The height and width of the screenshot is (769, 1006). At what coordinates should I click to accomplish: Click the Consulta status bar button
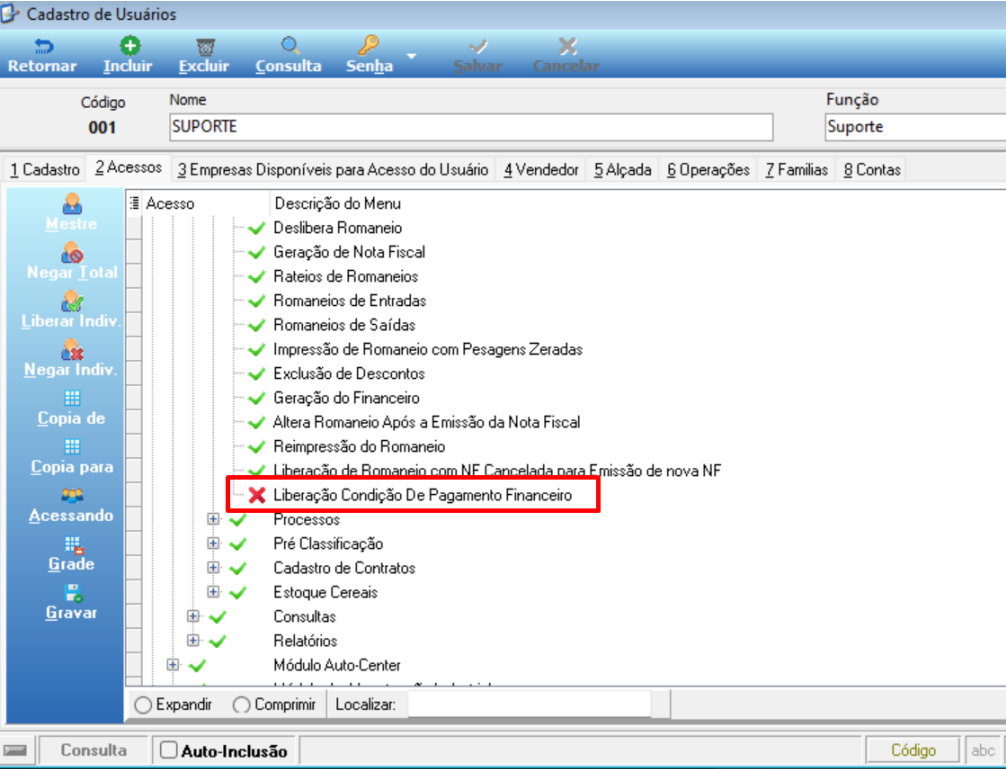pyautogui.click(x=94, y=750)
